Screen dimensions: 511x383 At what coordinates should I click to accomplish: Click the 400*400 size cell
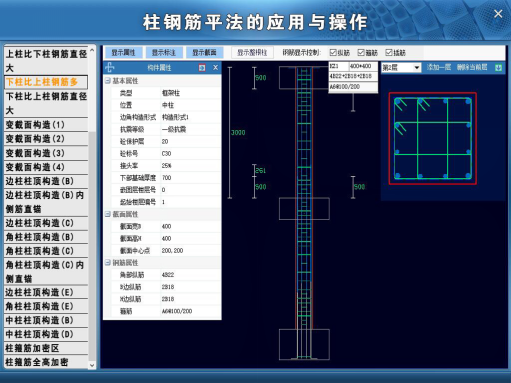tap(363, 66)
